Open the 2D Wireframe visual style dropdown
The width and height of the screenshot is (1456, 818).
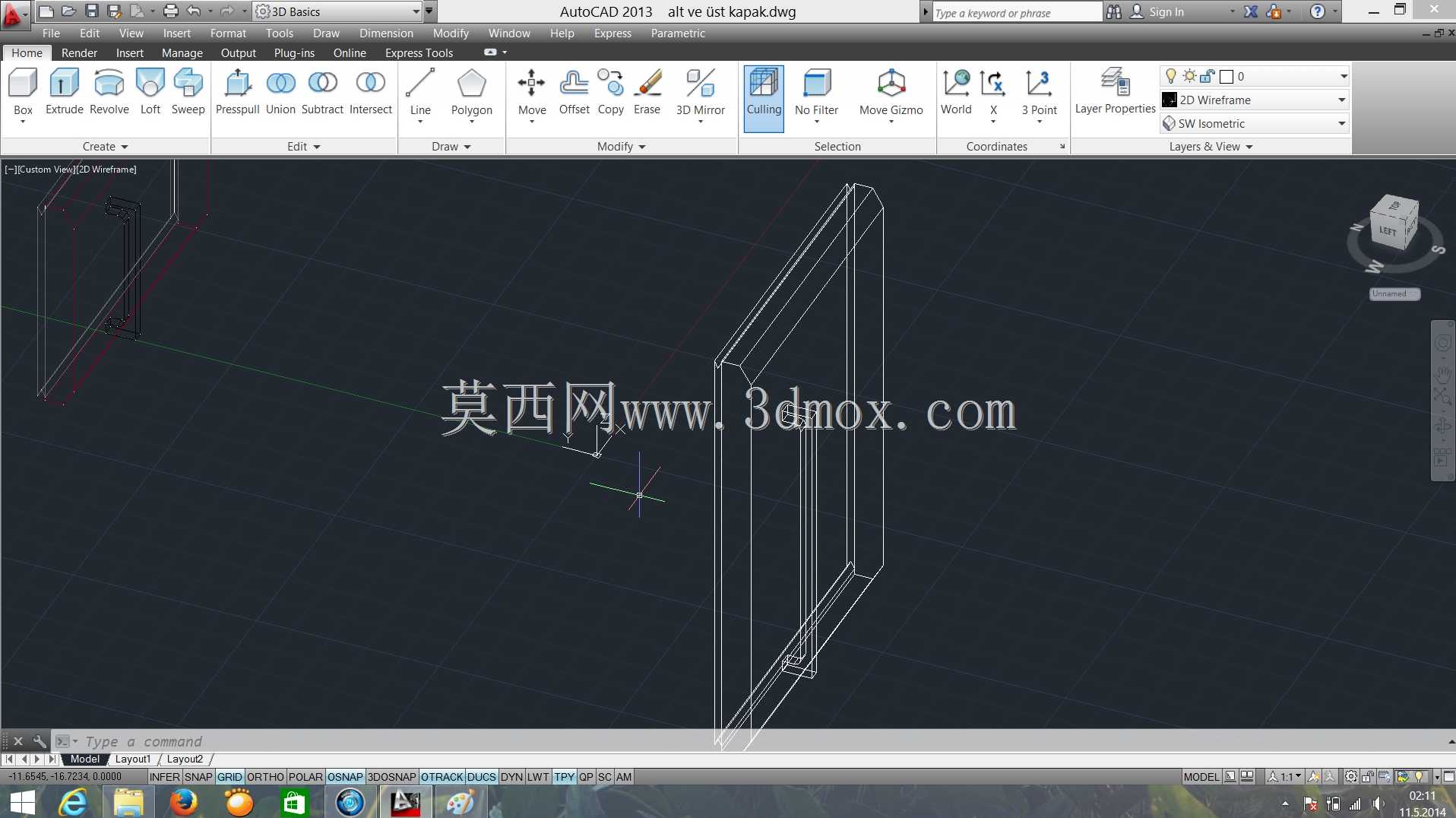point(1255,100)
